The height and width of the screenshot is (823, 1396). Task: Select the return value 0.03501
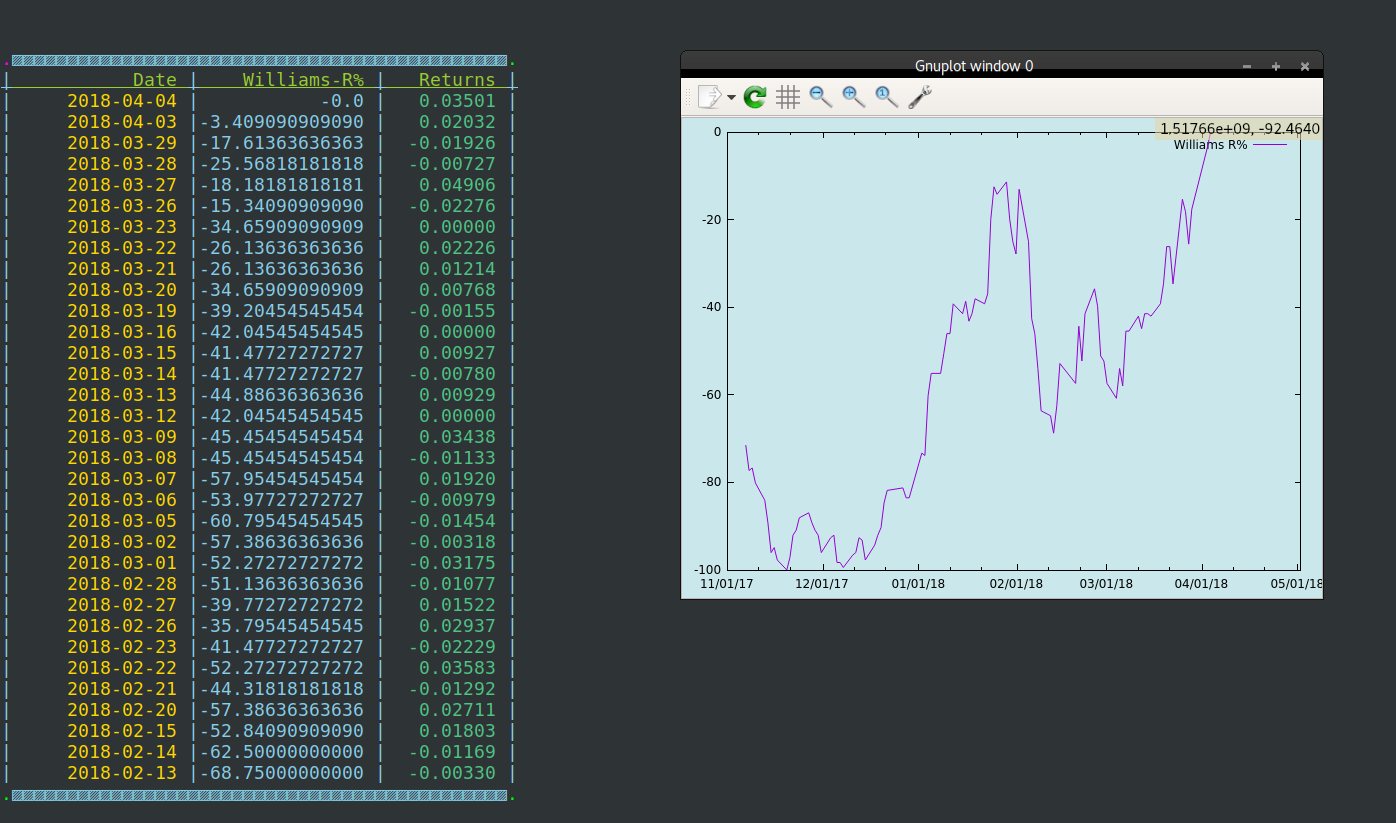457,101
